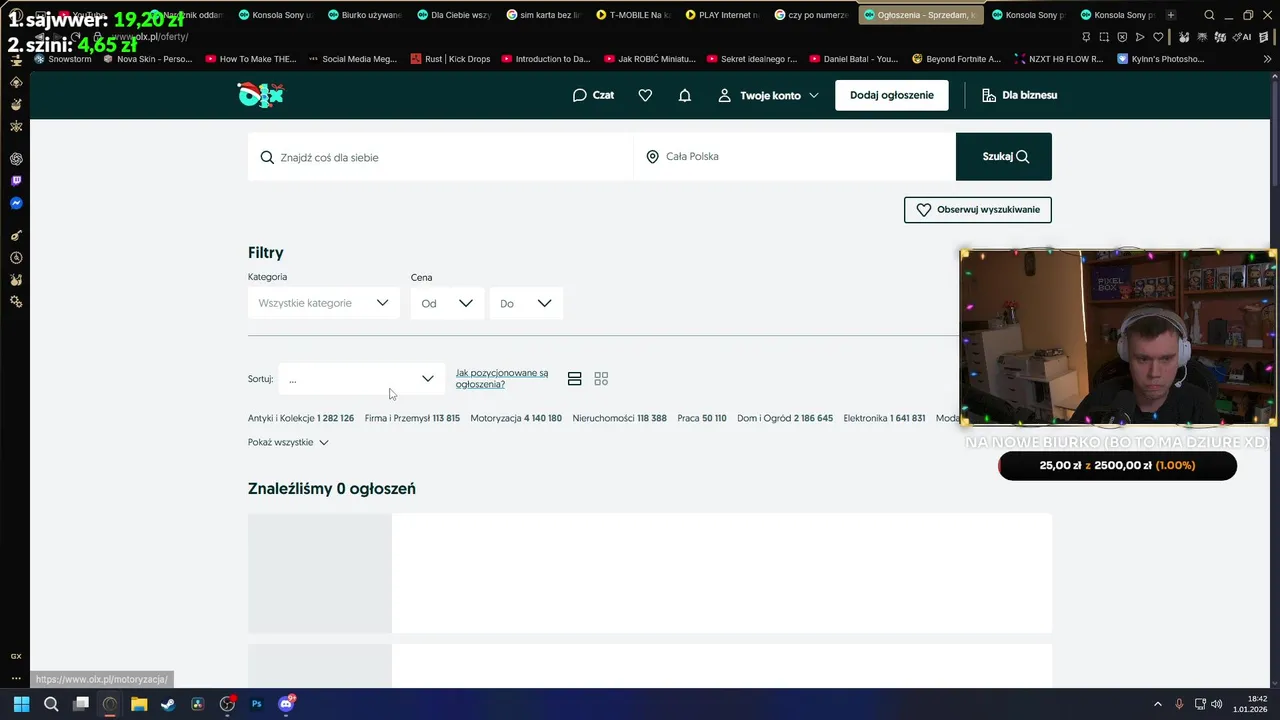Open Elektronika category link

click(x=884, y=418)
